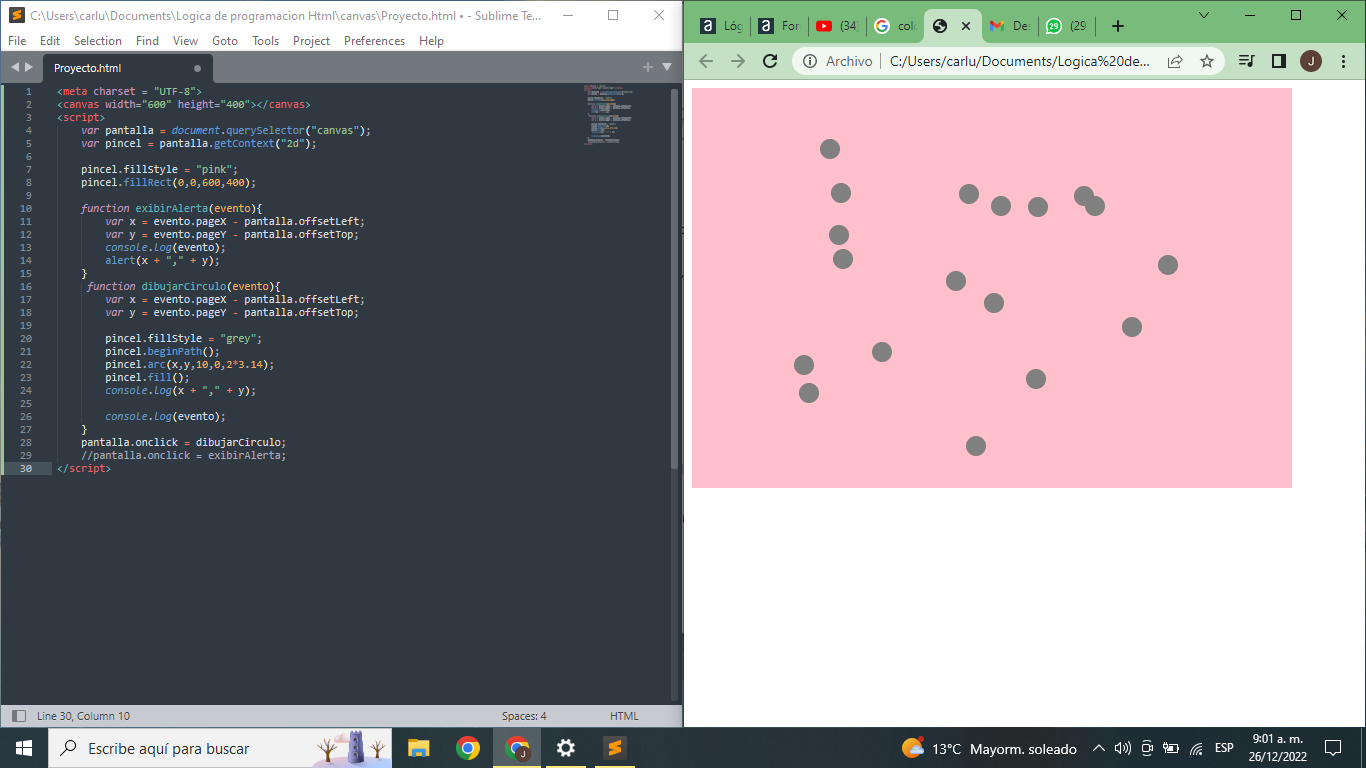
Task: Click the taskbar search box
Action: (220, 748)
